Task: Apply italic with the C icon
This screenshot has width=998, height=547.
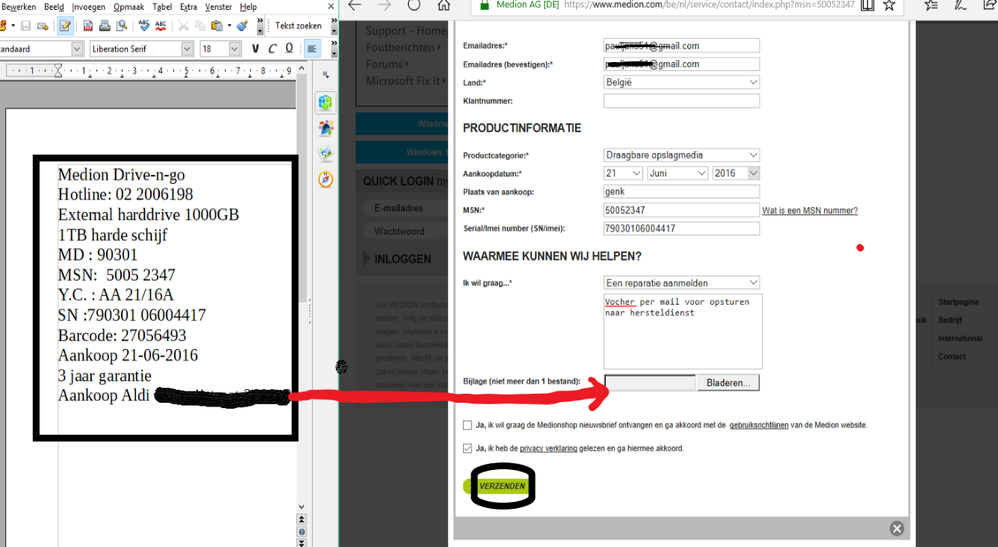Action: 272,48
